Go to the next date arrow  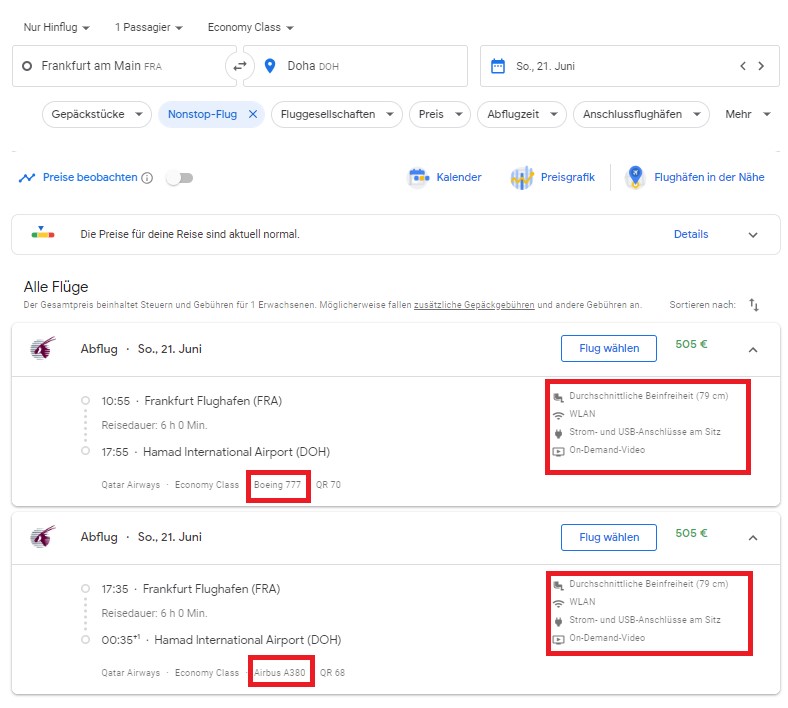(761, 66)
